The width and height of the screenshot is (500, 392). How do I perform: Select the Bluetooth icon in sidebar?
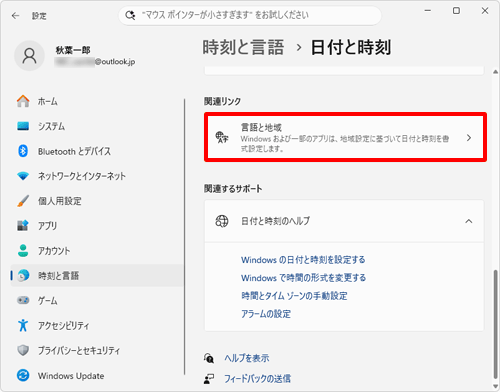(23, 151)
